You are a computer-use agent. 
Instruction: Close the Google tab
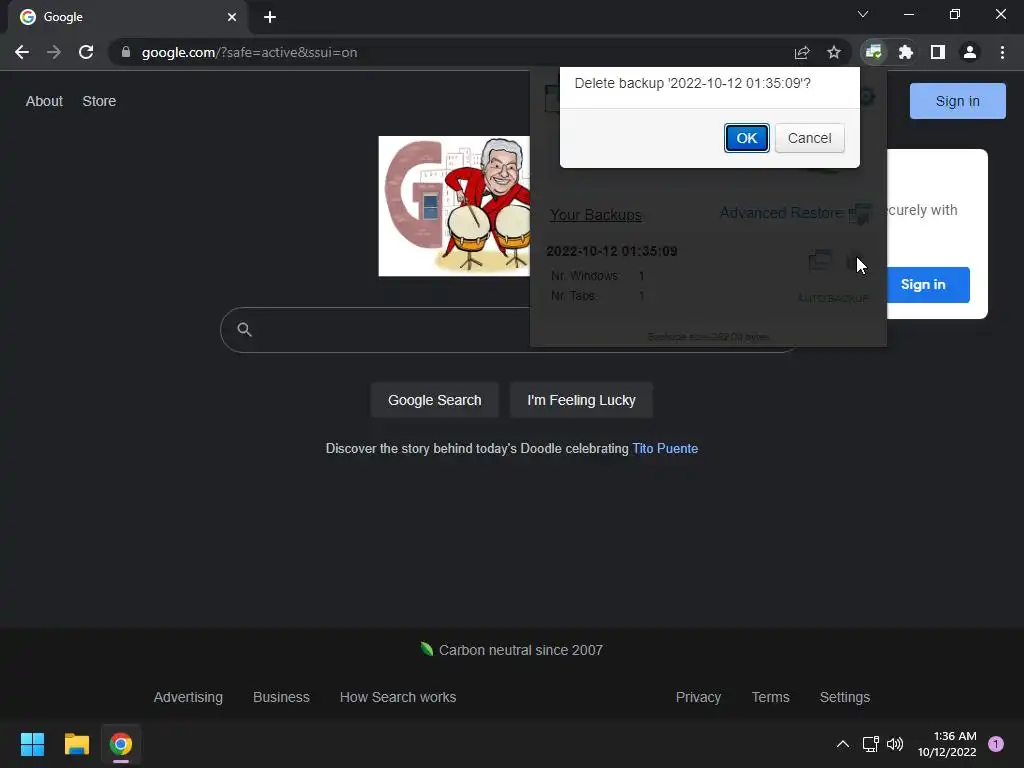click(x=232, y=17)
